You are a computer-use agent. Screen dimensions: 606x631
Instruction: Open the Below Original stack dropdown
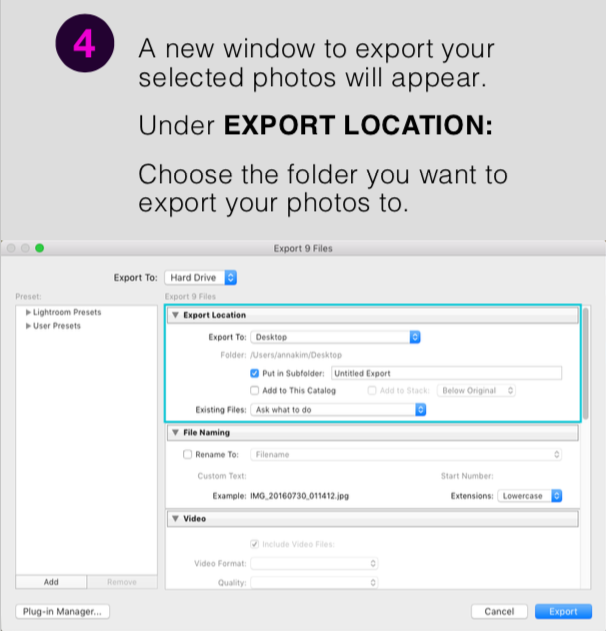click(476, 390)
